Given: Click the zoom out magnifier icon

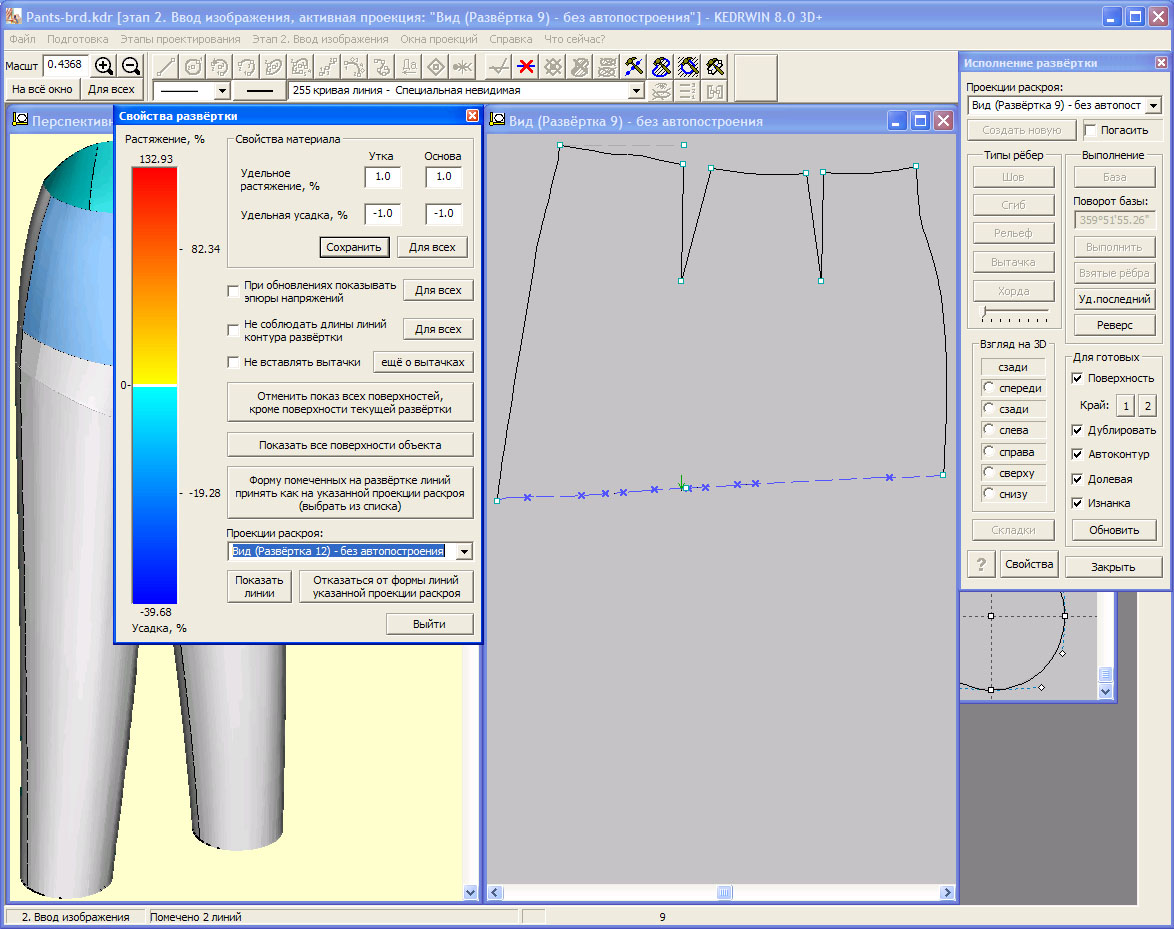Looking at the screenshot, I should [130, 66].
